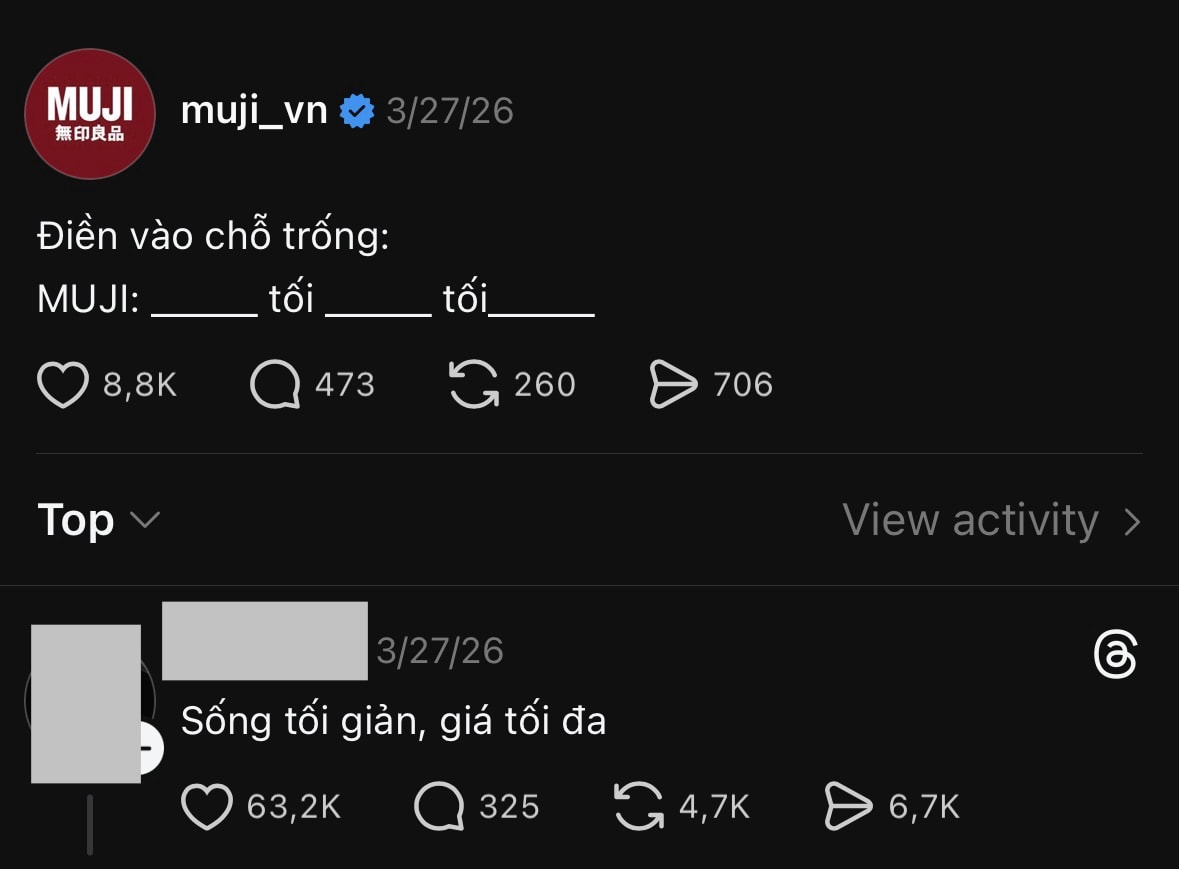The width and height of the screenshot is (1179, 869).
Task: Click the chevron beside Top
Action: click(x=145, y=521)
